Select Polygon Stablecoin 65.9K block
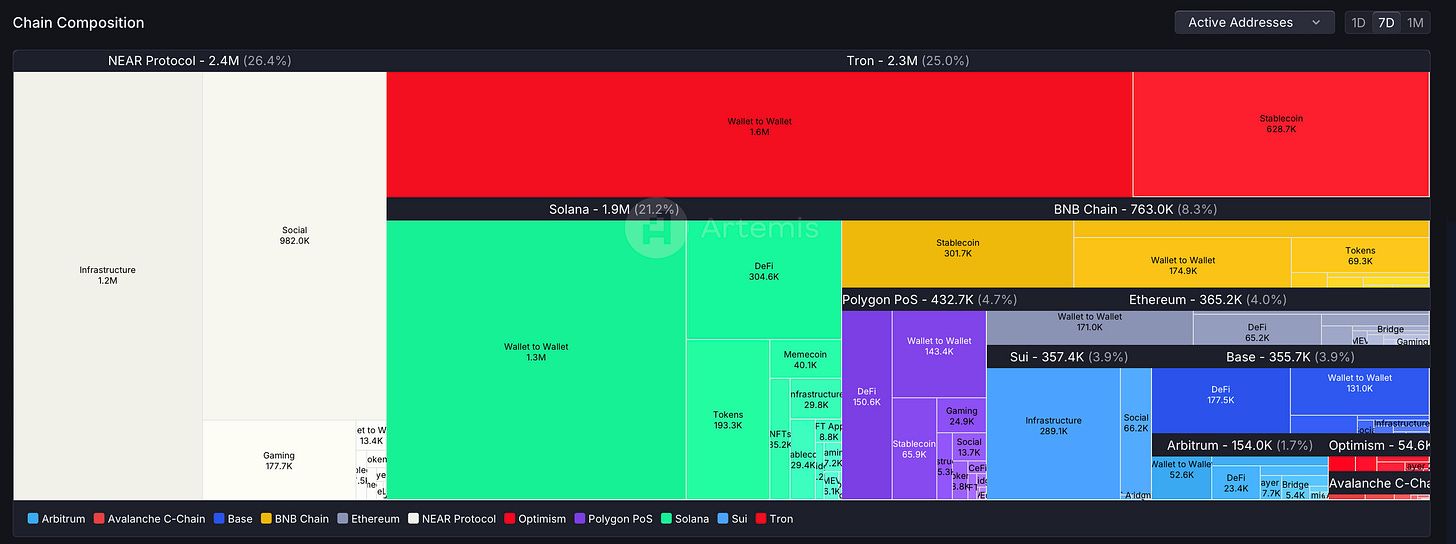The image size is (1456, 544). tap(914, 448)
